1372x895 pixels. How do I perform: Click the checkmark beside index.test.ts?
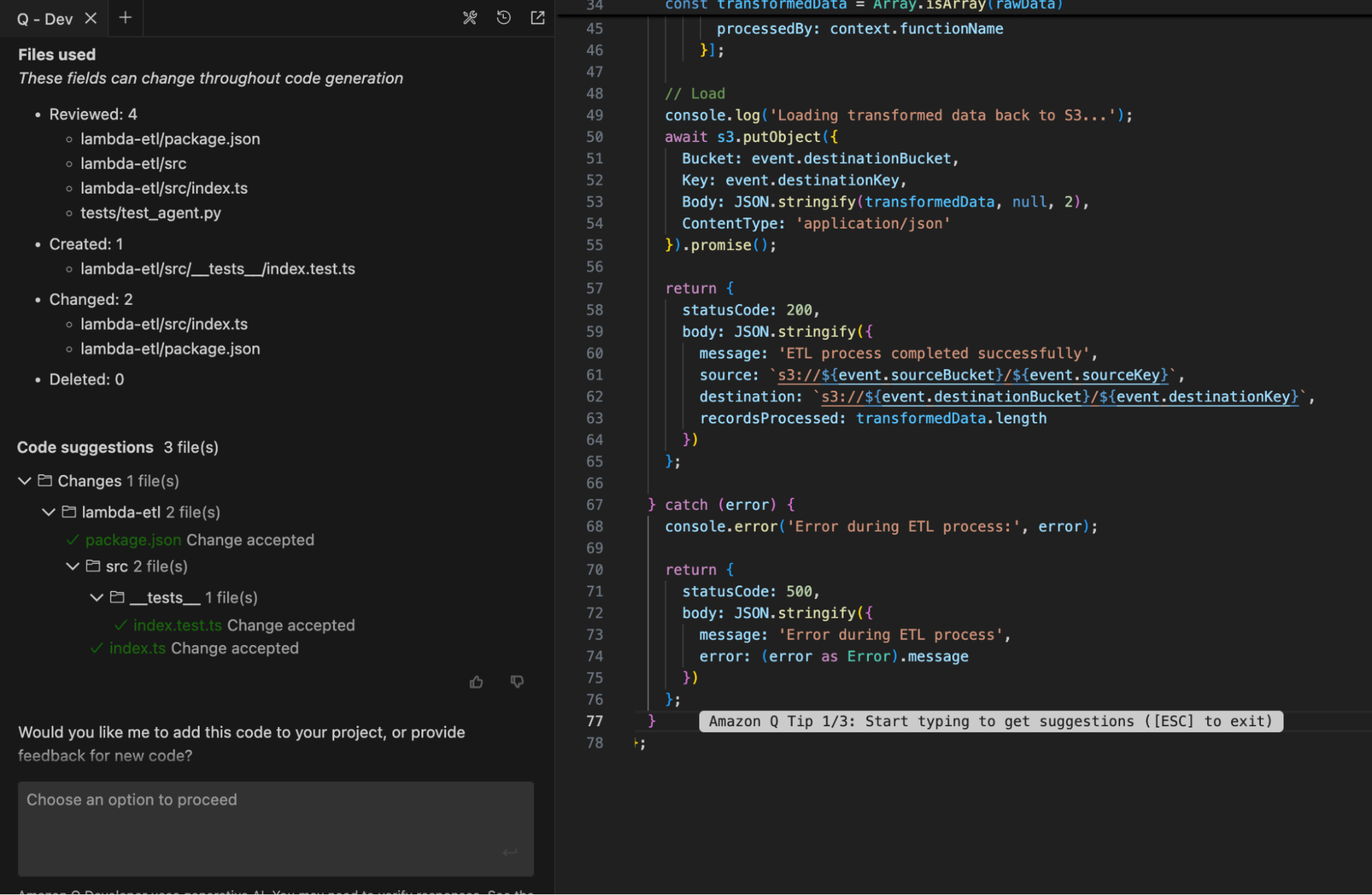coord(121,625)
